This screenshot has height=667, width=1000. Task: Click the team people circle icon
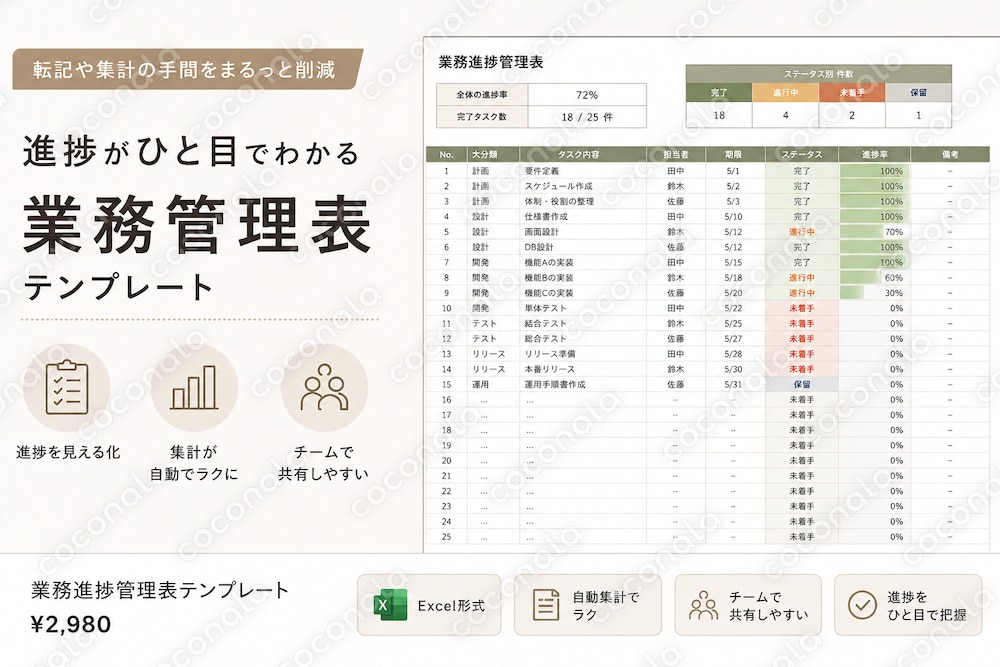(x=324, y=388)
